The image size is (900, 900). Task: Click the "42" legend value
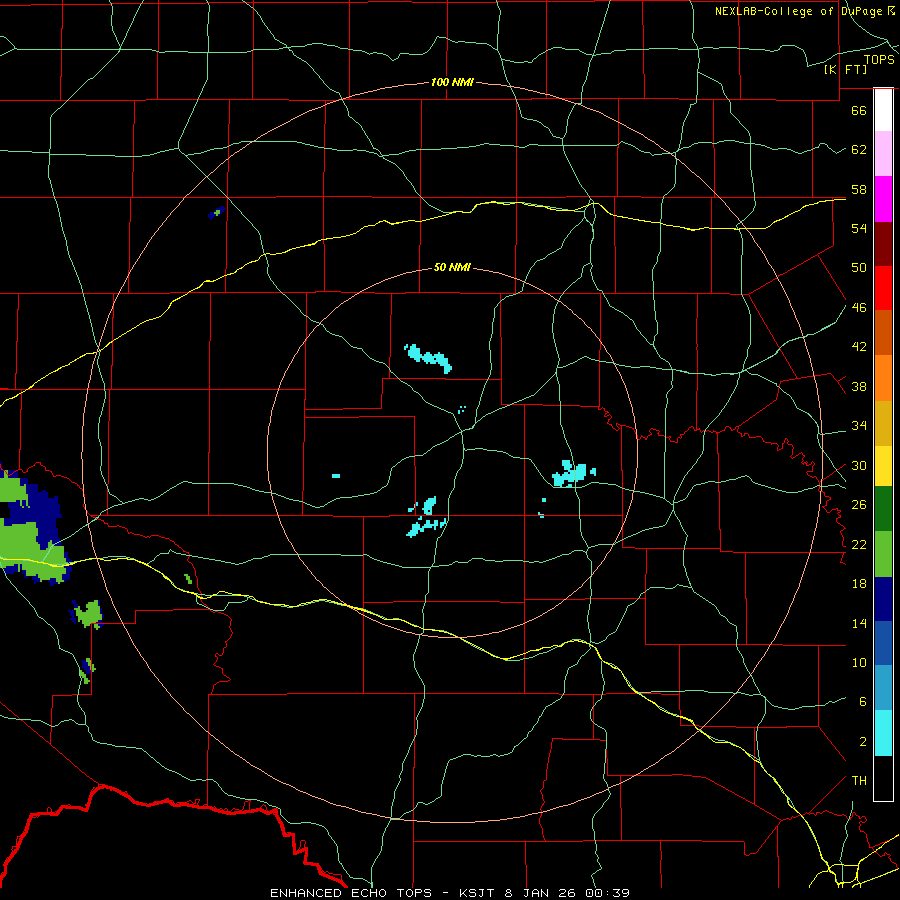pyautogui.click(x=859, y=347)
